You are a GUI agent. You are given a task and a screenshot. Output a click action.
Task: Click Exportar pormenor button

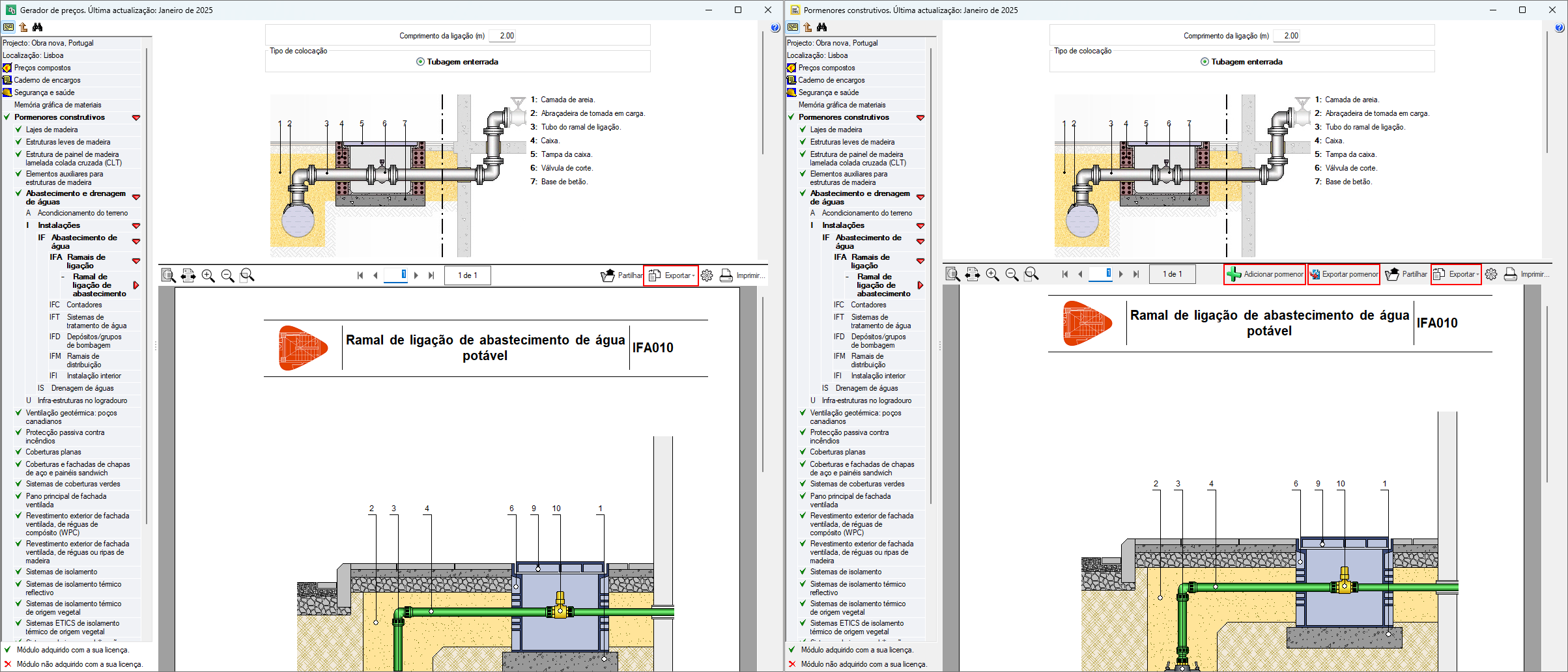coord(1344,275)
